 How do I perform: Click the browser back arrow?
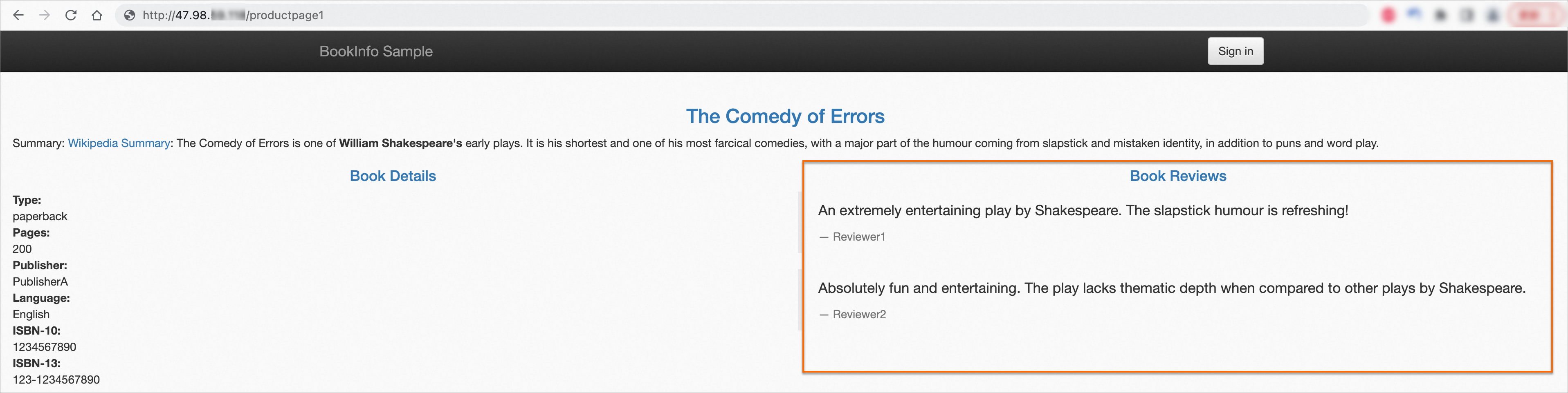click(18, 15)
